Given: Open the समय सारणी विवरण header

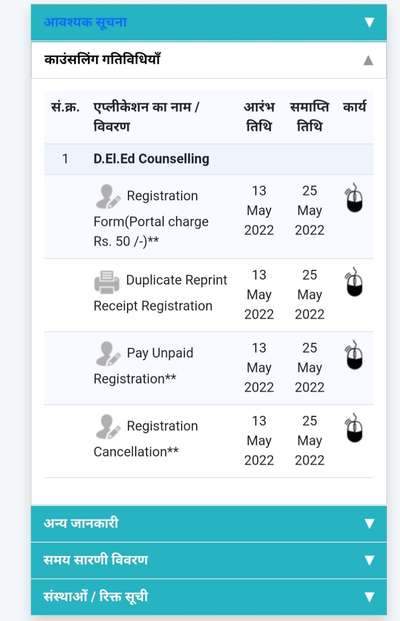Looking at the screenshot, I should coord(209,560).
